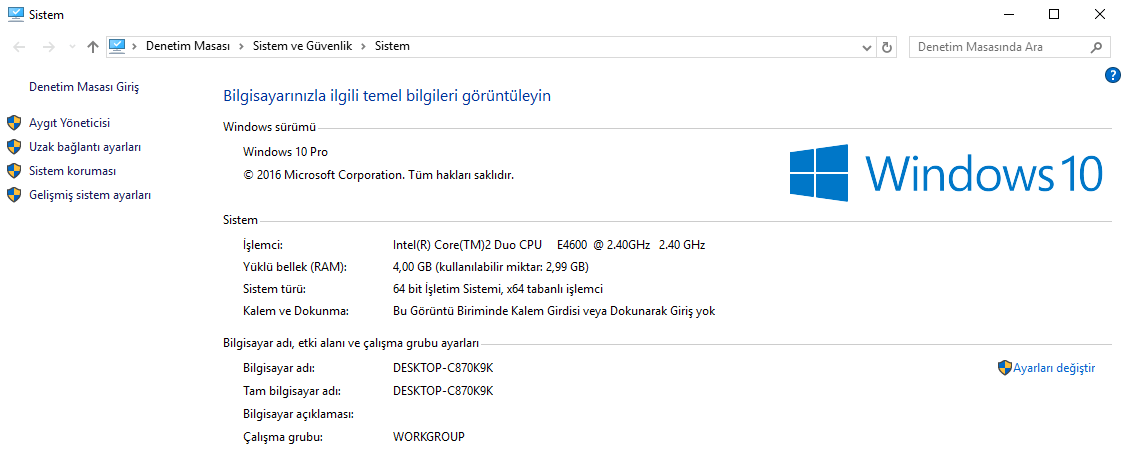
Task: Click the page heading Bilgisayarınızla ilgili temel bilgileri
Action: click(x=387, y=96)
